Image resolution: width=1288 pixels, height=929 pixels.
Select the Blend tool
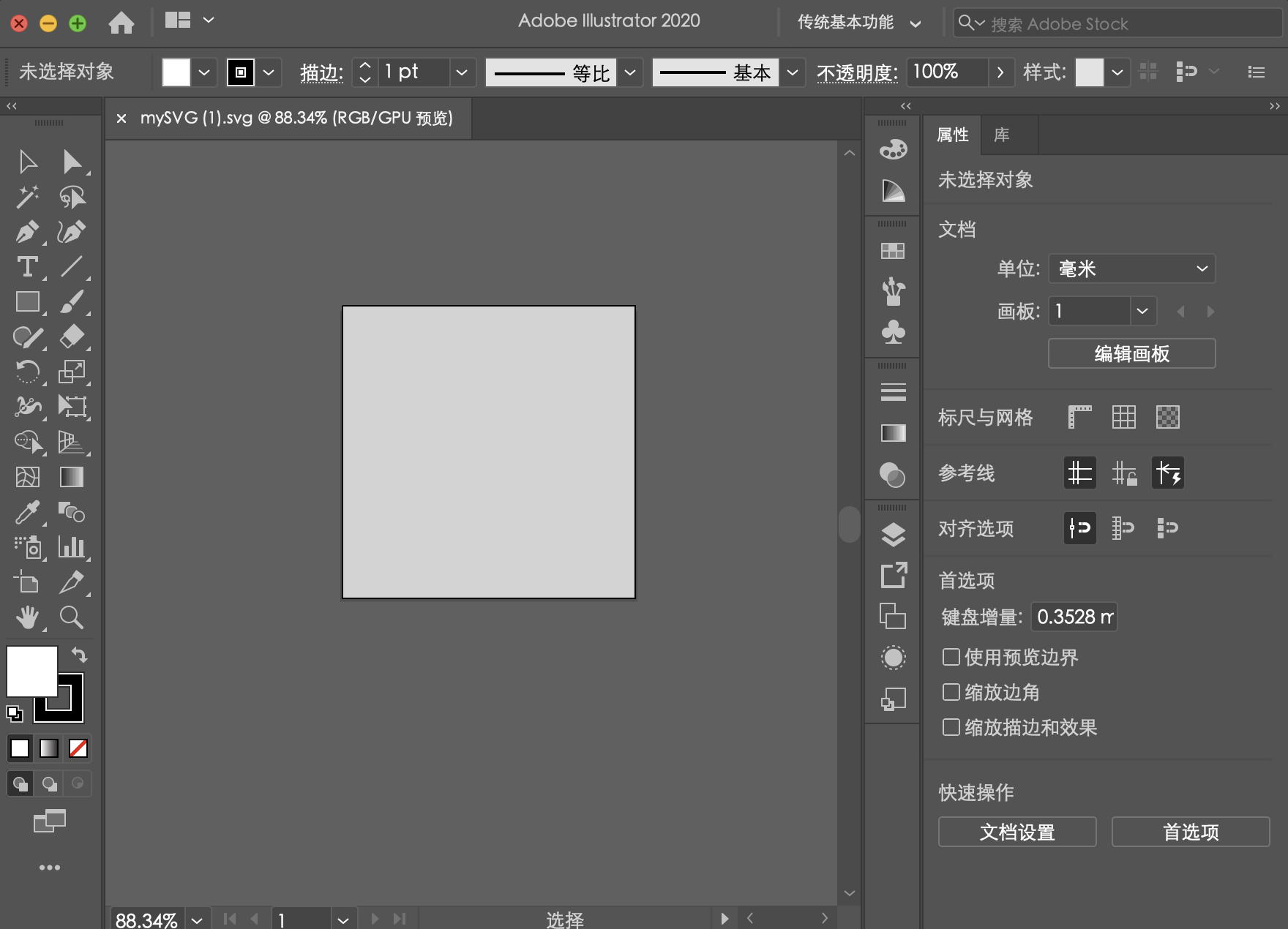(72, 512)
